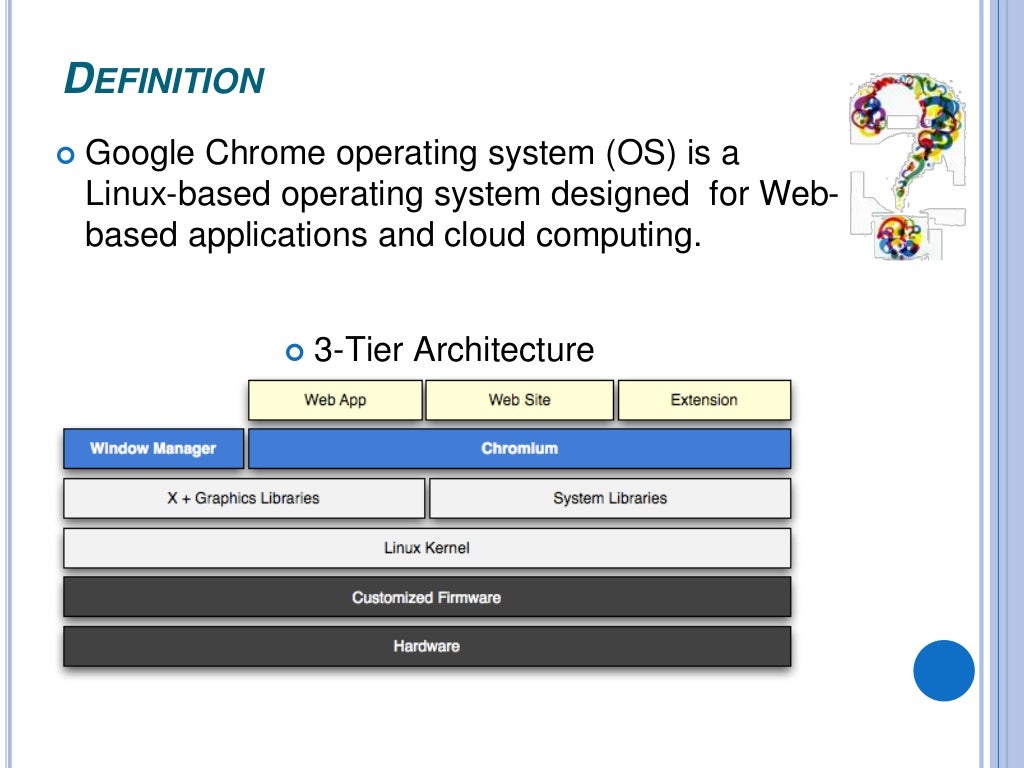Click the text 'Google Chrome operating system (OS) is a'

(412, 153)
